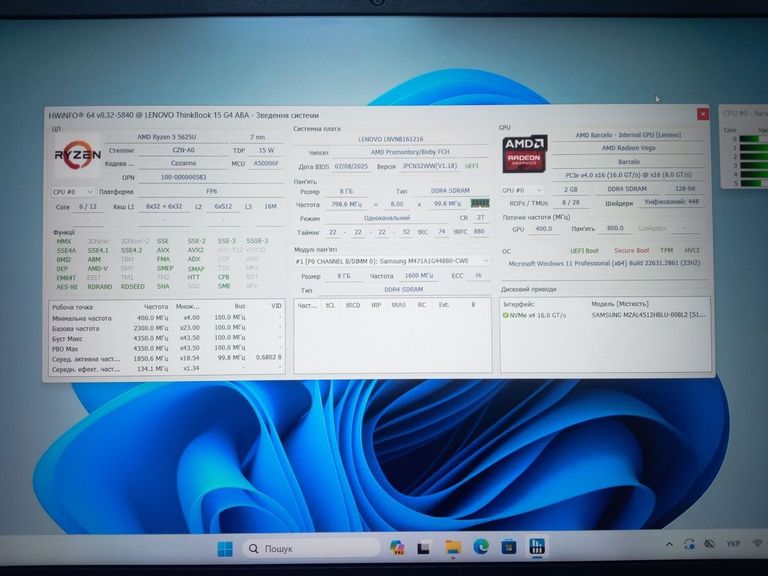Click the AMD Promontory/Bixby FCH chipset field

[x=410, y=152]
